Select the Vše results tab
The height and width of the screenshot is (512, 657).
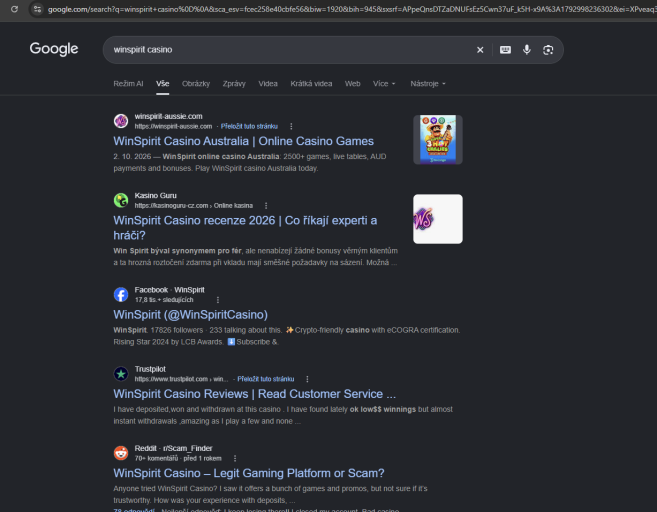point(163,83)
